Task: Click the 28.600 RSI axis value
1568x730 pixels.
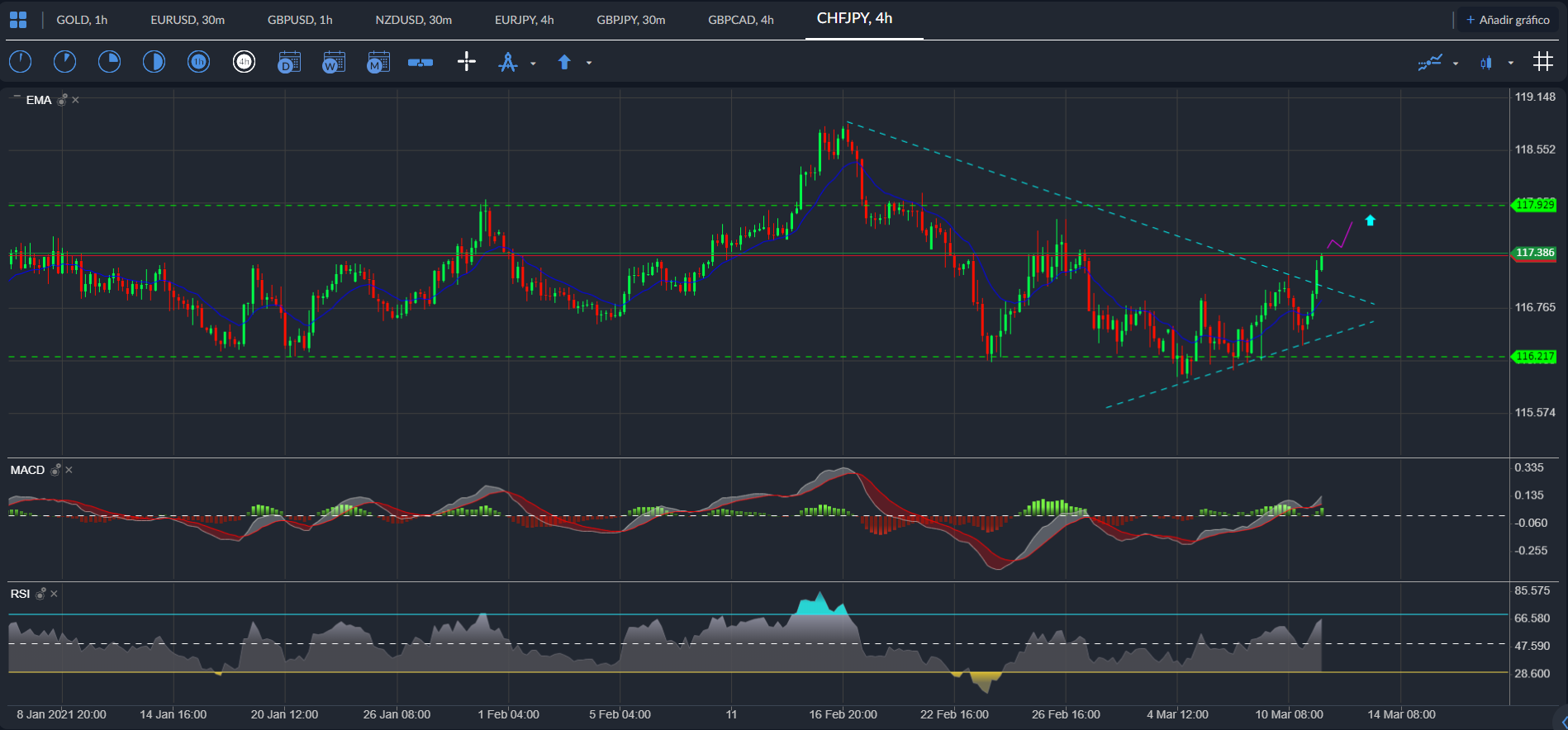Action: tap(1532, 673)
